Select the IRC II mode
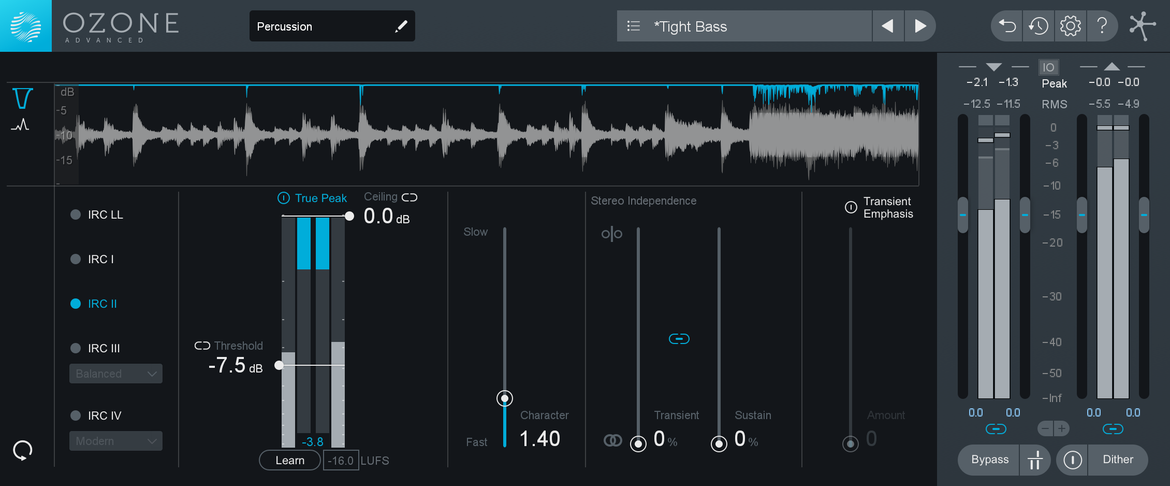 pos(93,304)
